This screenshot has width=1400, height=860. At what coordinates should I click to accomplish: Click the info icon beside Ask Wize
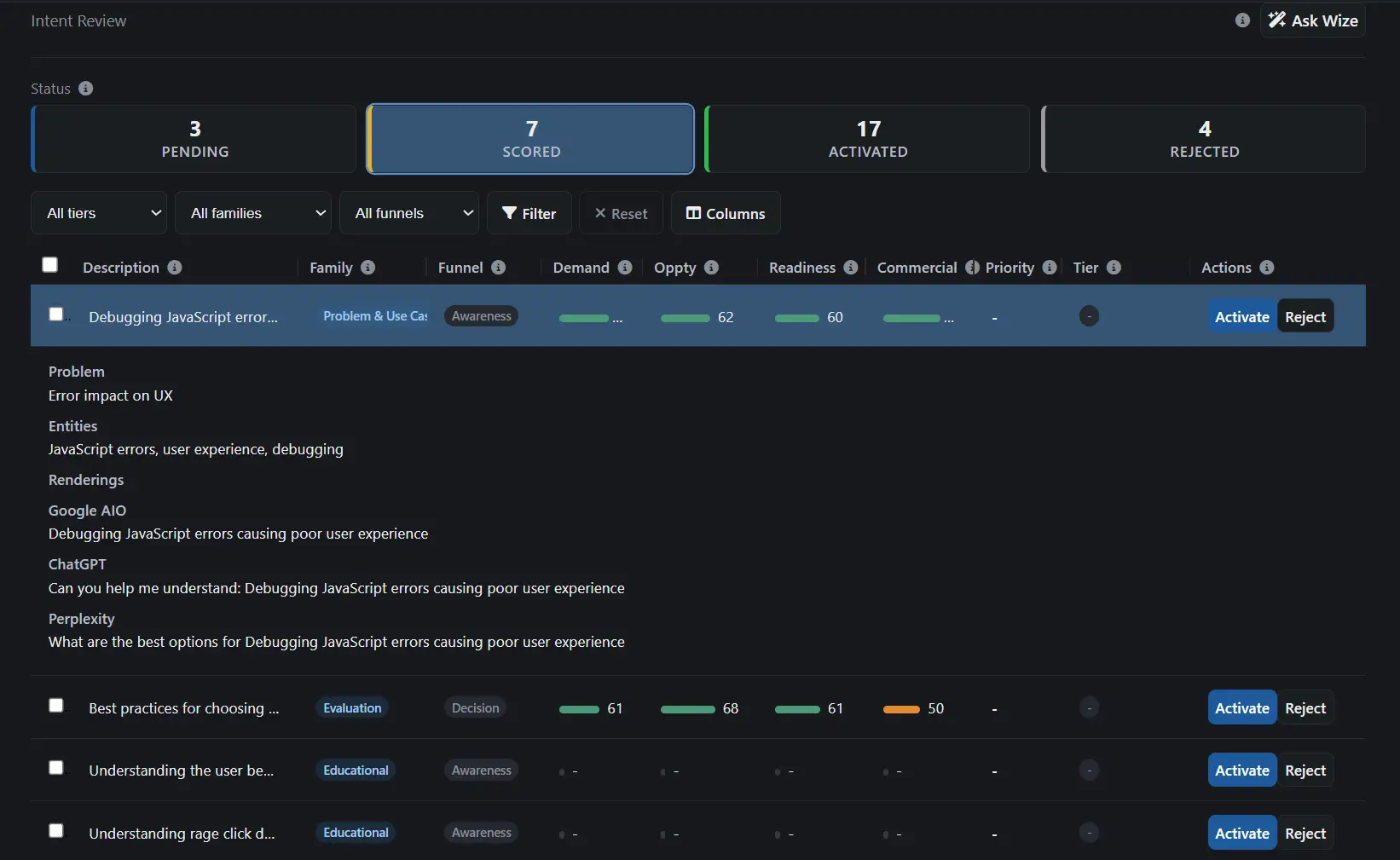[1242, 20]
